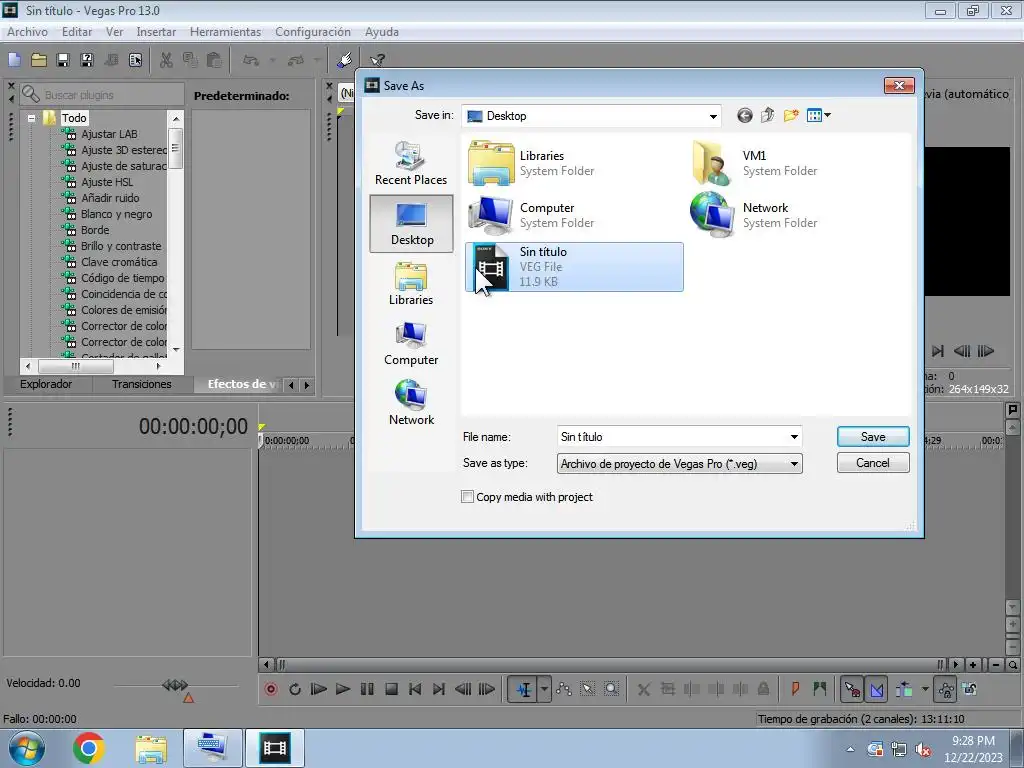Select the Normal edit tool icon
This screenshot has height=768, width=1024.
(524, 689)
